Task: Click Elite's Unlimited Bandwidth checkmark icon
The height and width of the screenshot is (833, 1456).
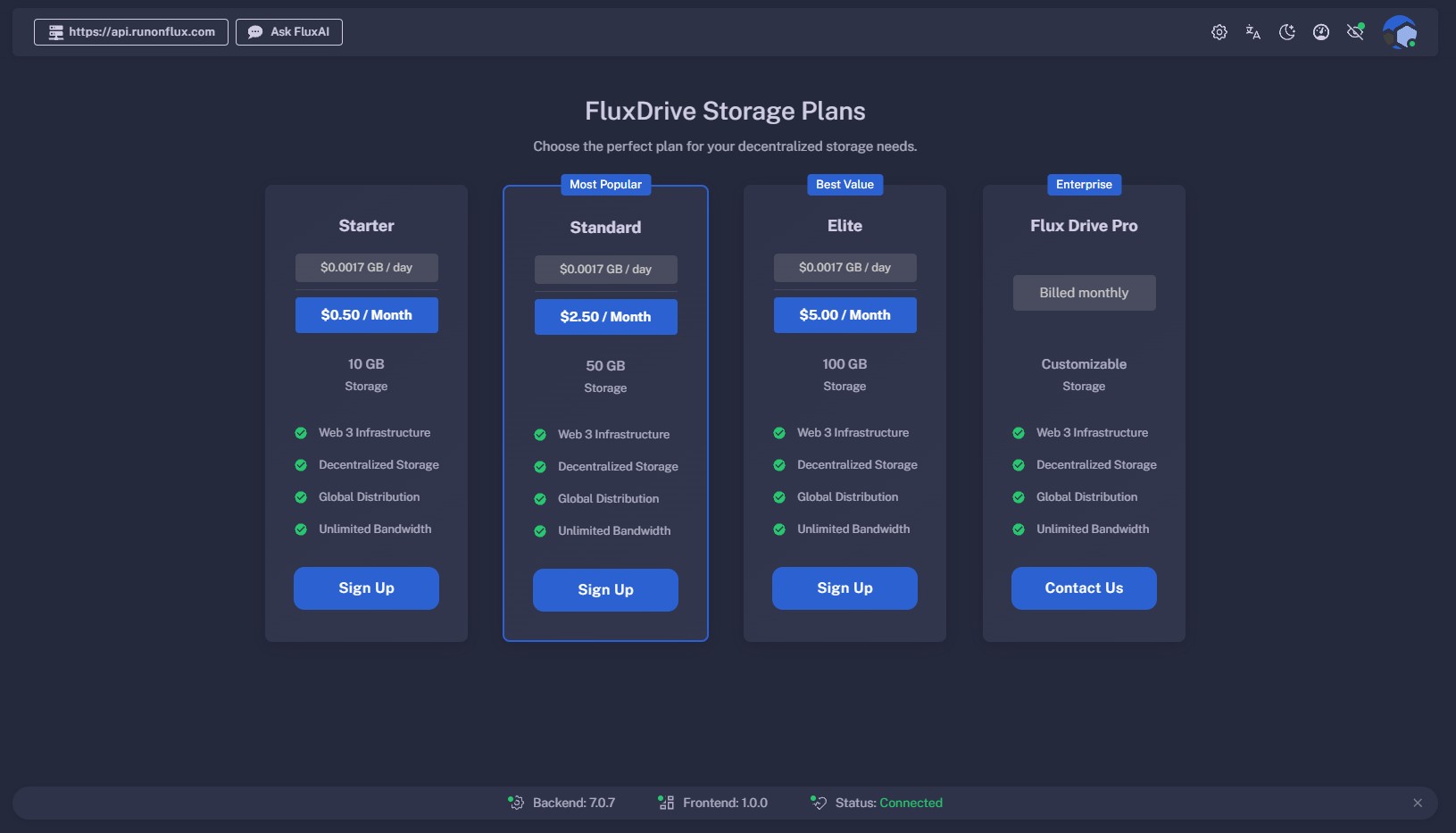Action: tap(779, 529)
